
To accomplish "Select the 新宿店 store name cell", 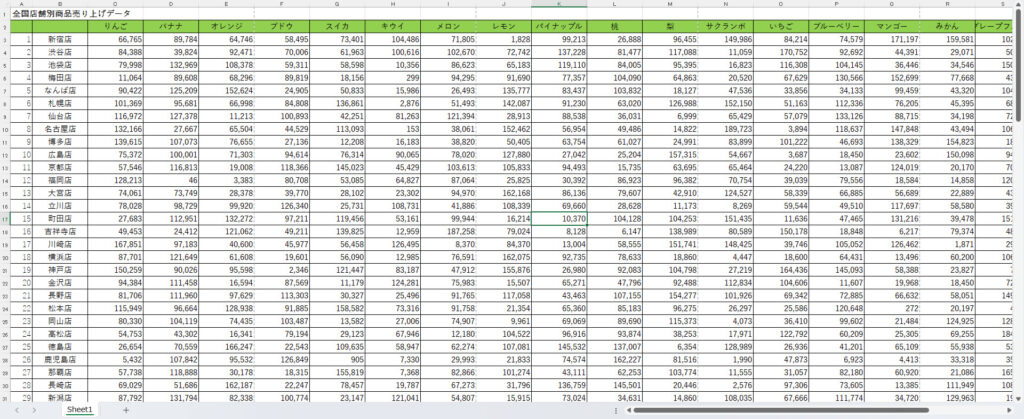I will [60, 38].
